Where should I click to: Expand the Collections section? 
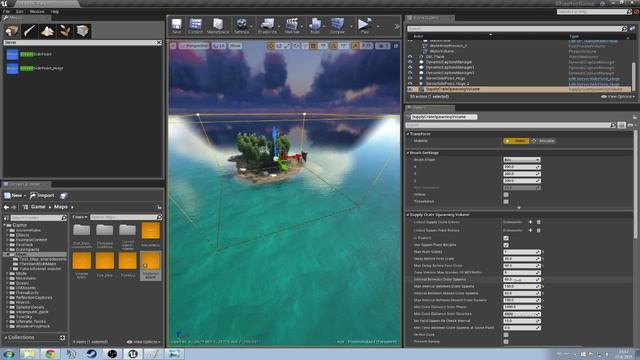pos(6,338)
